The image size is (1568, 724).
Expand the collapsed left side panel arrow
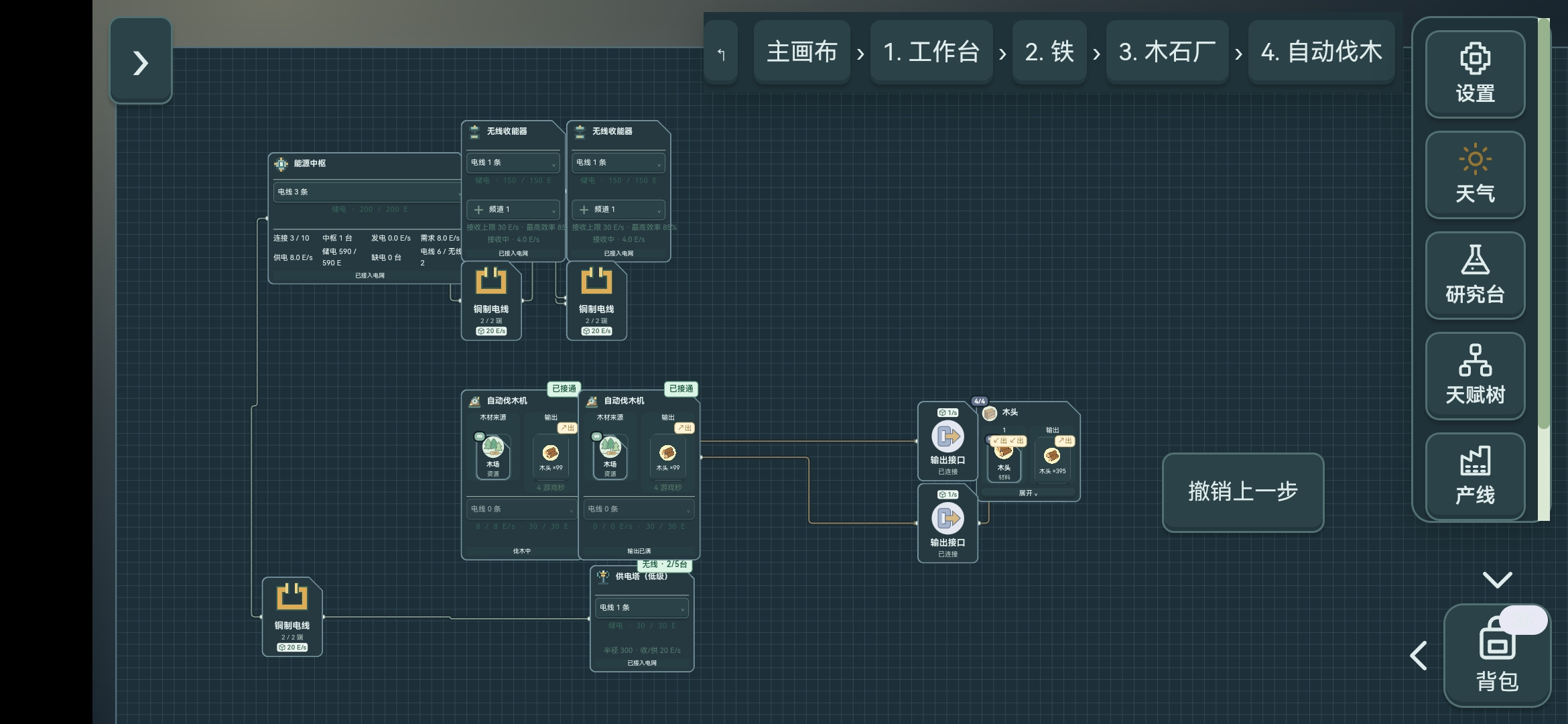[141, 62]
